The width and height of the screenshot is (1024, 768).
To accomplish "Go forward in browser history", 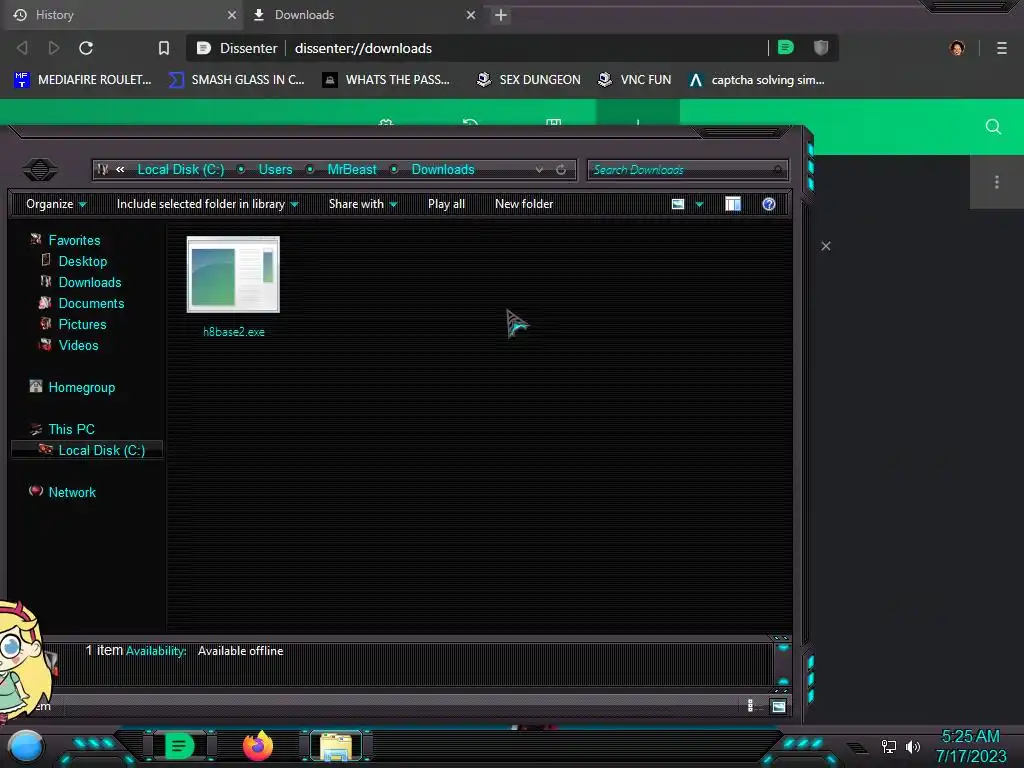I will (x=54, y=48).
